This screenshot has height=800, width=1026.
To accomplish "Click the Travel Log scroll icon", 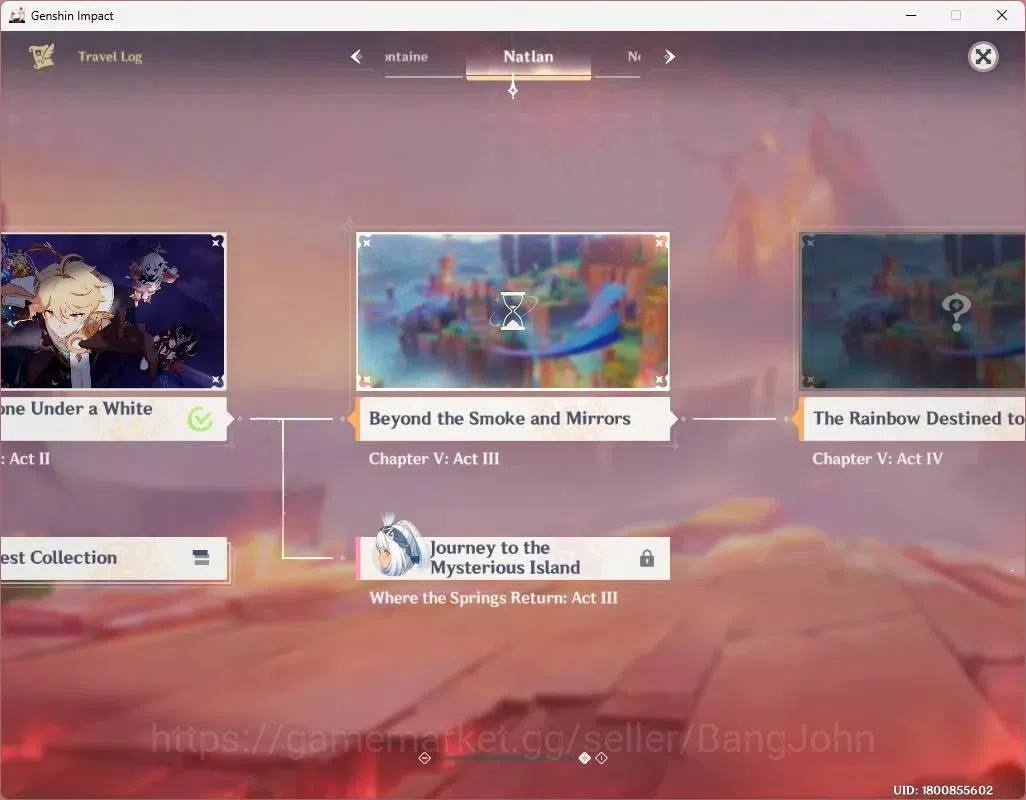I will [x=42, y=57].
